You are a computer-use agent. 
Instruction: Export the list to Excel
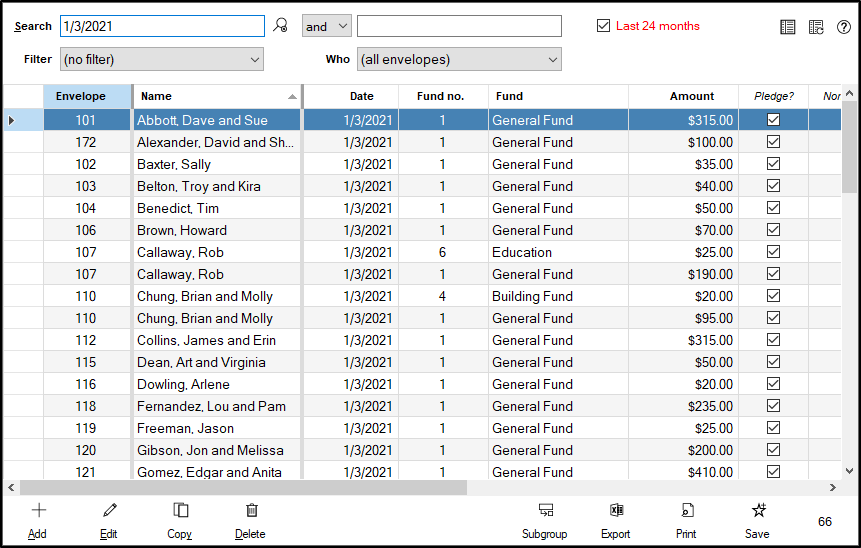click(x=616, y=518)
